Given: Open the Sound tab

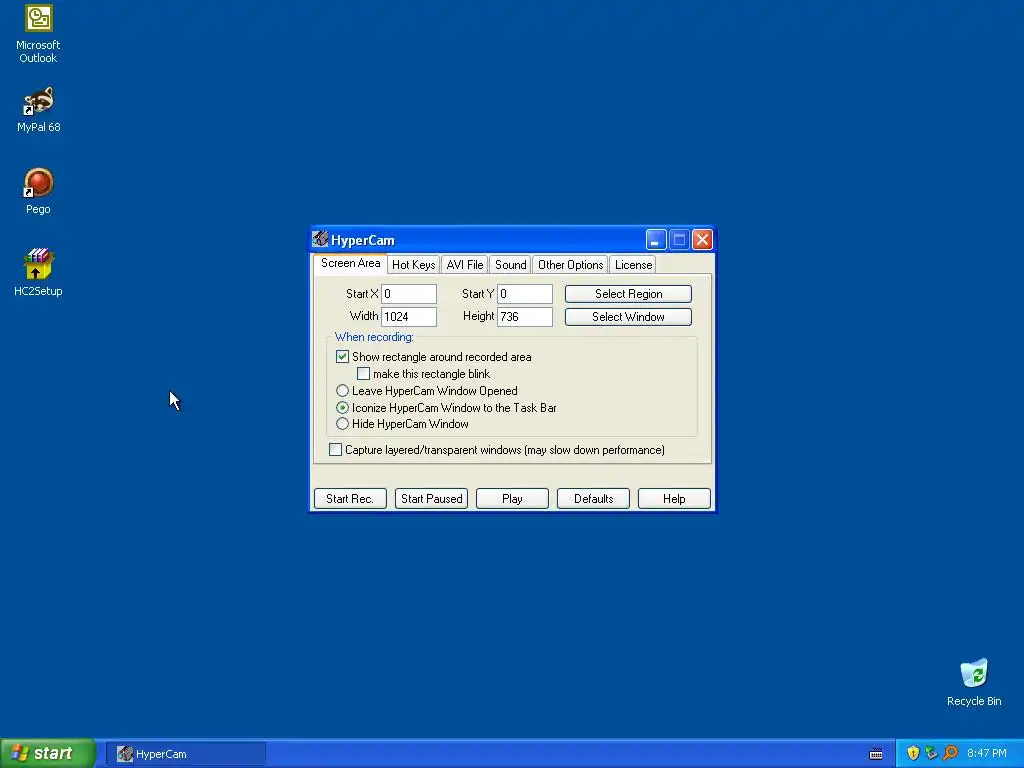Looking at the screenshot, I should coord(510,264).
